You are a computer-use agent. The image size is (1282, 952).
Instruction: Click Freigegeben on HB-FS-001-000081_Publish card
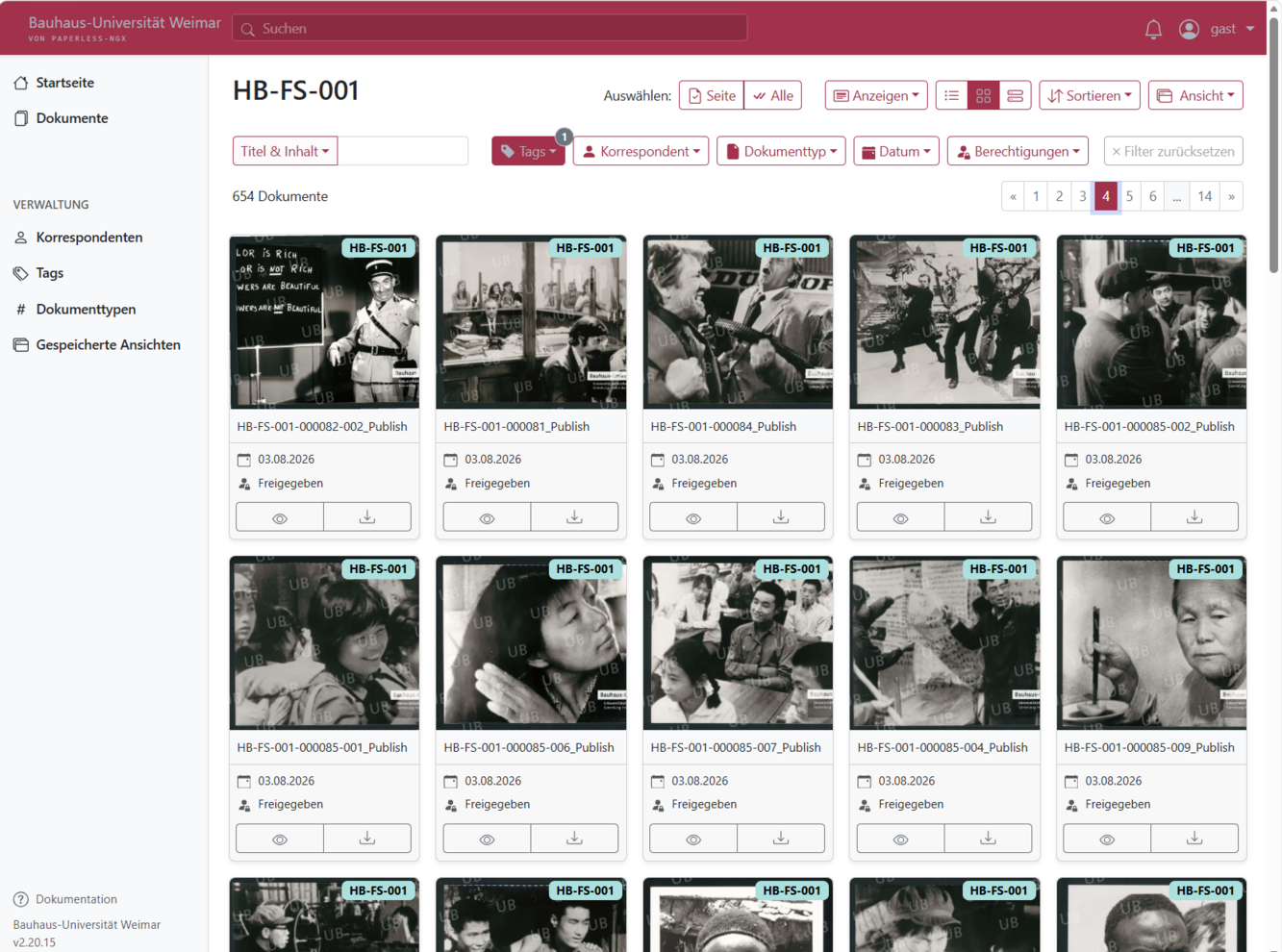(497, 484)
